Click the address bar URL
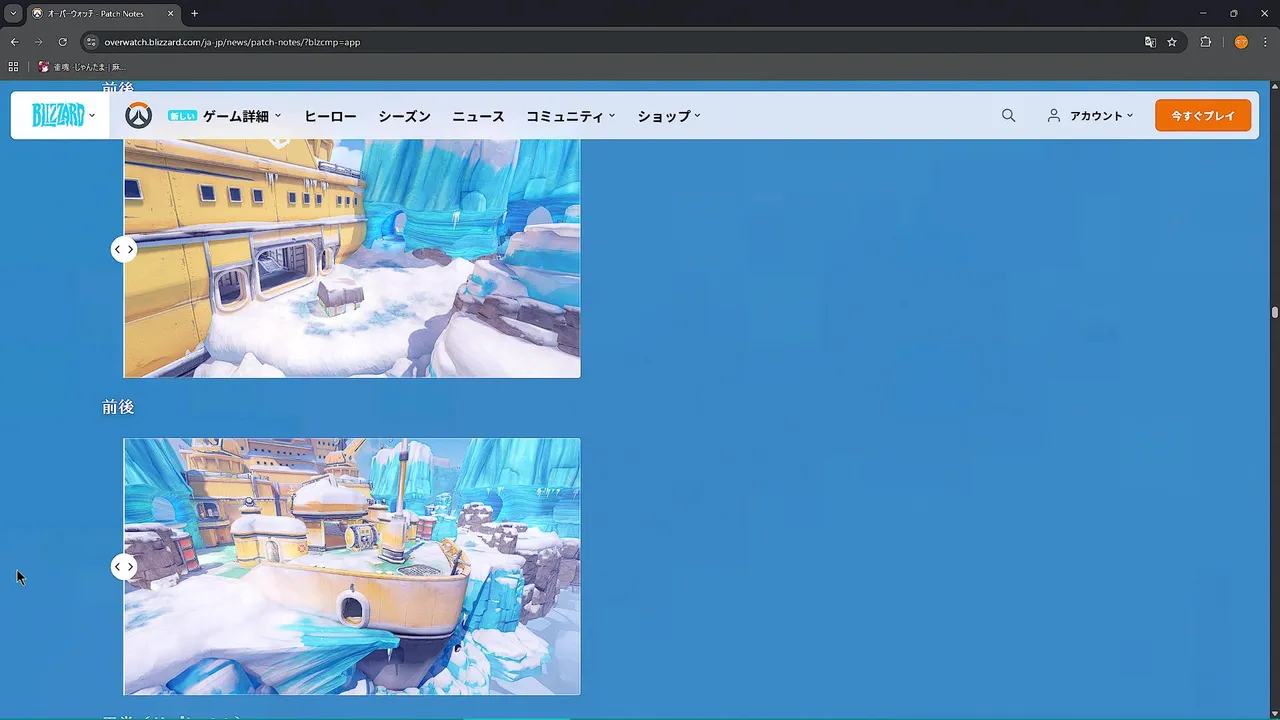 232,42
